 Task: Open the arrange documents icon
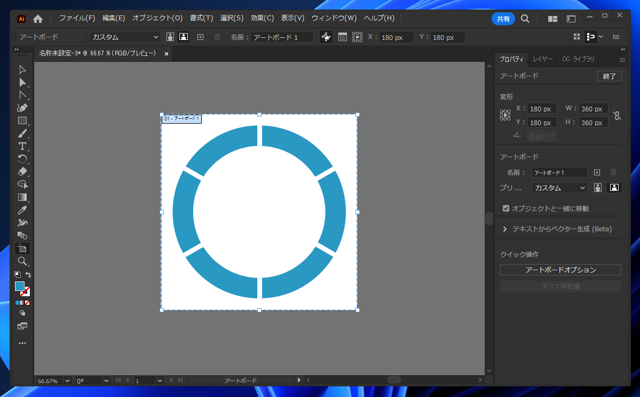point(552,19)
